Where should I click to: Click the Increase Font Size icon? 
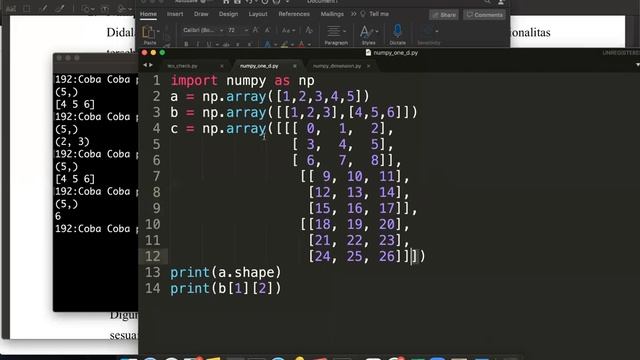tap(256, 30)
